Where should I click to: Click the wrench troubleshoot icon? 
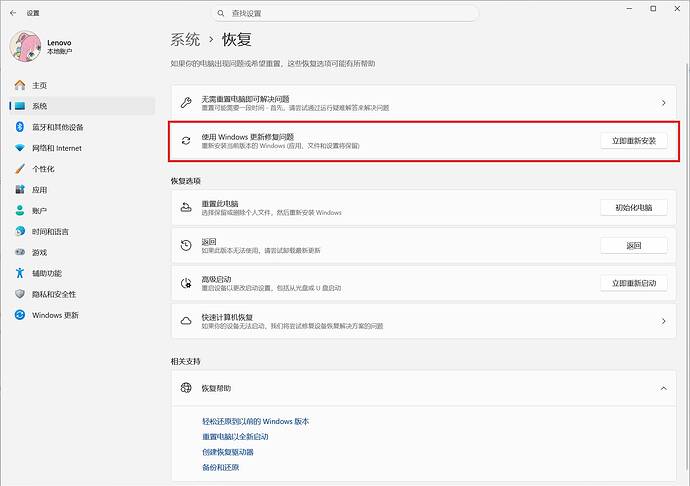click(186, 103)
